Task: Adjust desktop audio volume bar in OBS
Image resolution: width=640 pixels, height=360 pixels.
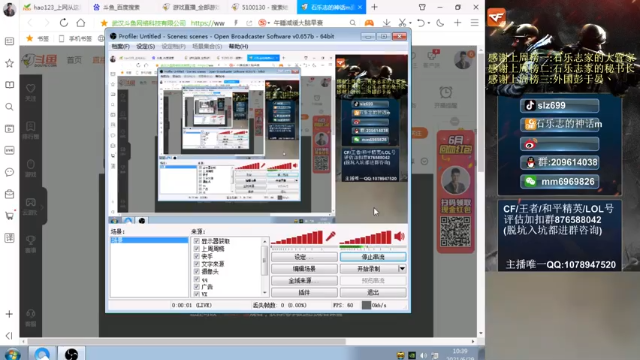Action: click(365, 238)
